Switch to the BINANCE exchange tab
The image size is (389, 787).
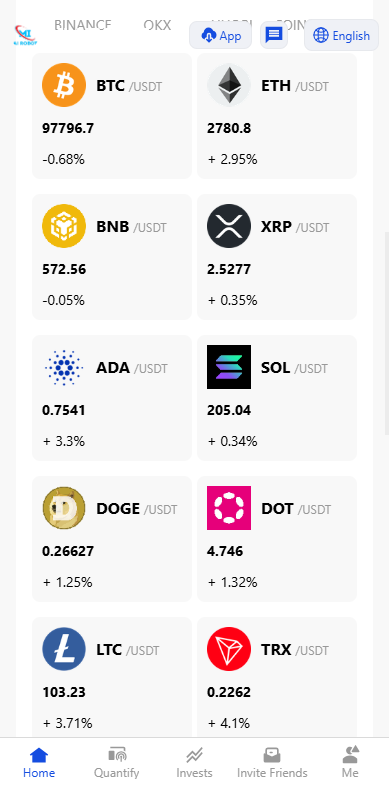tap(83, 25)
